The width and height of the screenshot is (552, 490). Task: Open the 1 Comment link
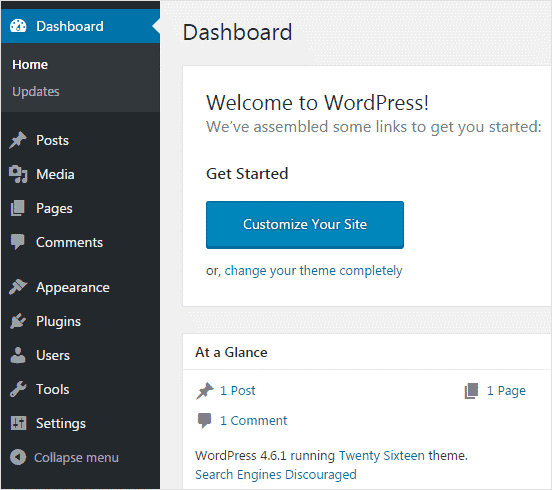click(253, 421)
